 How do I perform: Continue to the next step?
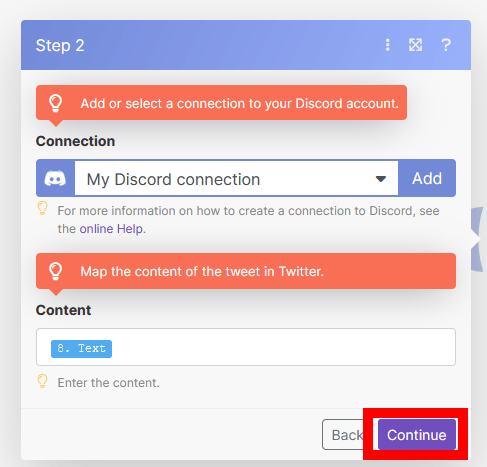click(417, 435)
